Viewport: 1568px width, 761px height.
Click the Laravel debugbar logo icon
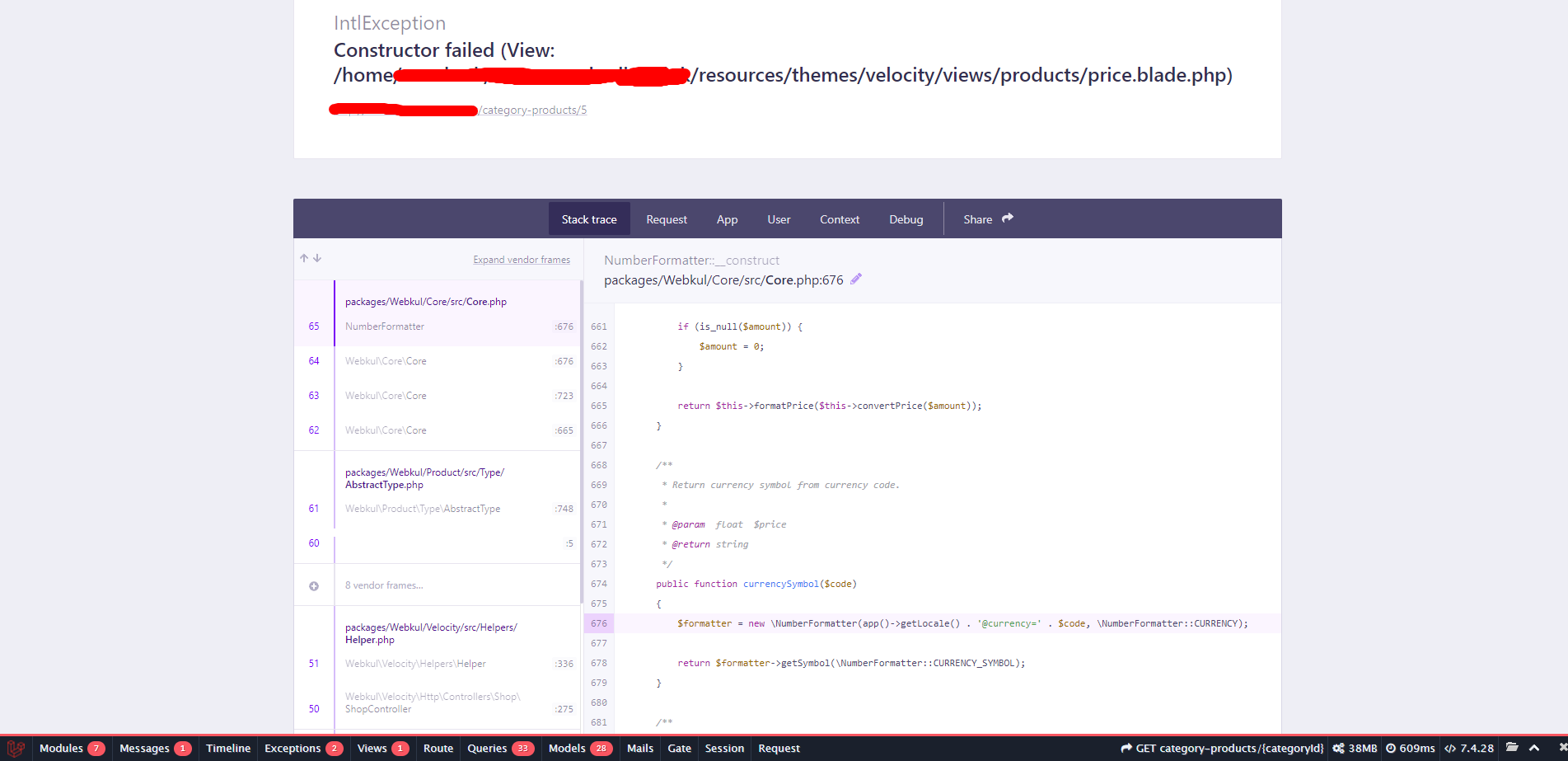(16, 749)
